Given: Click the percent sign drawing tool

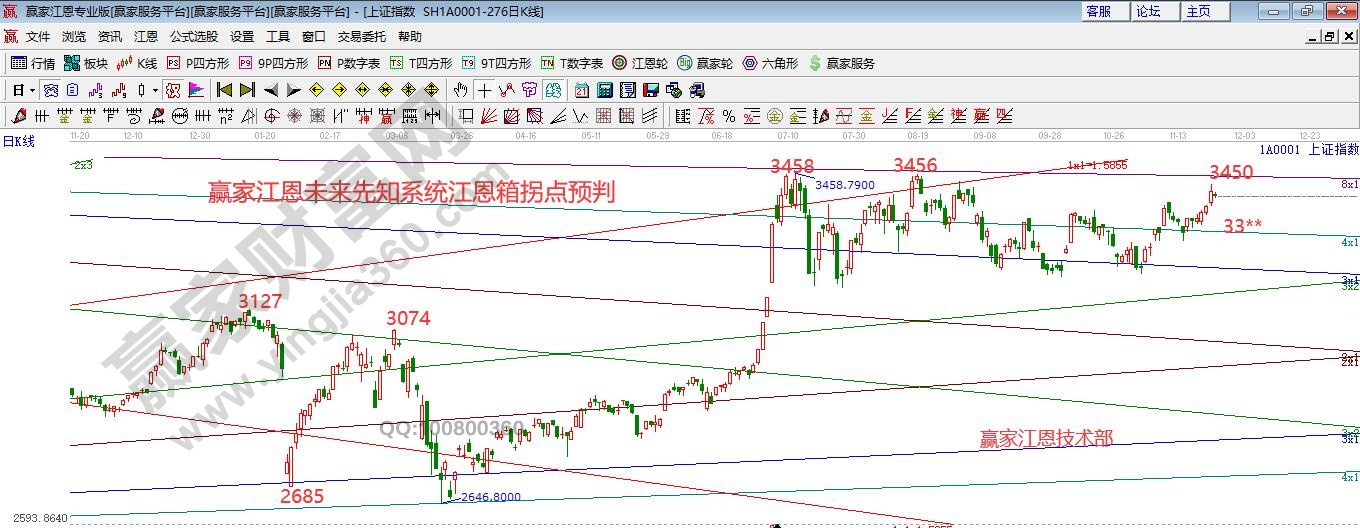Looking at the screenshot, I should click(x=729, y=115).
